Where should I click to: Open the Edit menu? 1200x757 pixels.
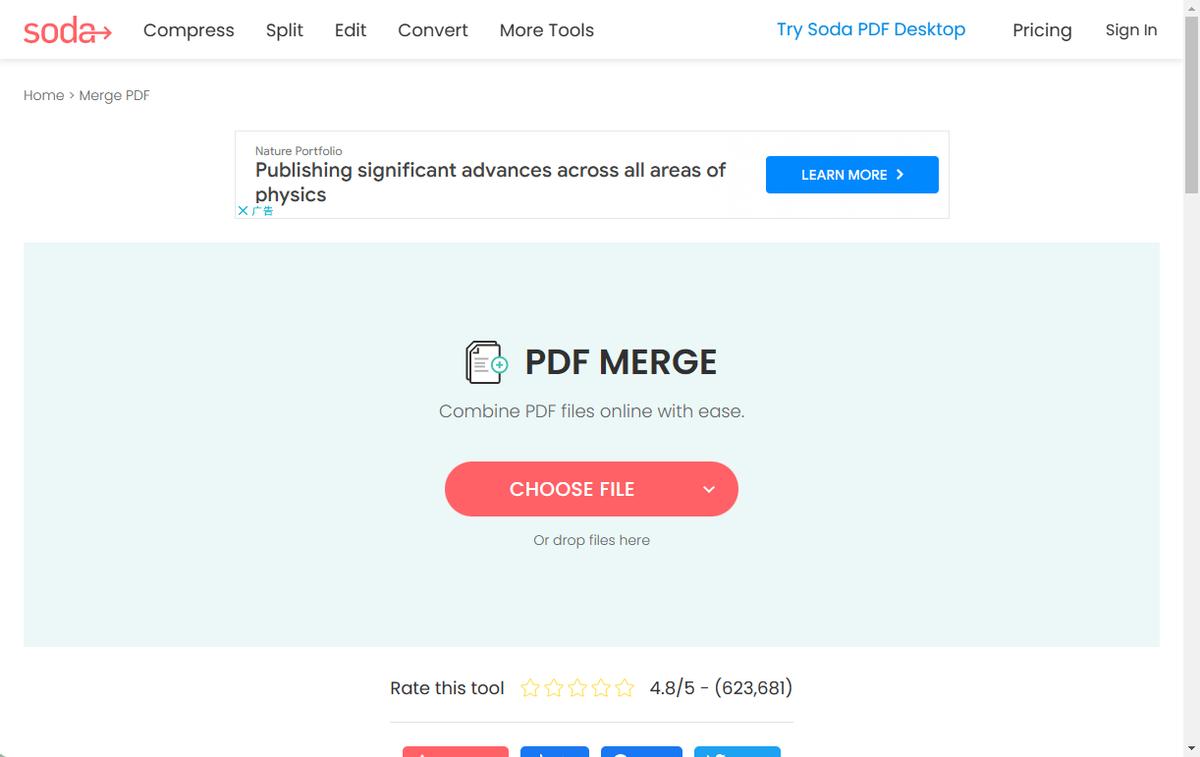pyautogui.click(x=350, y=30)
